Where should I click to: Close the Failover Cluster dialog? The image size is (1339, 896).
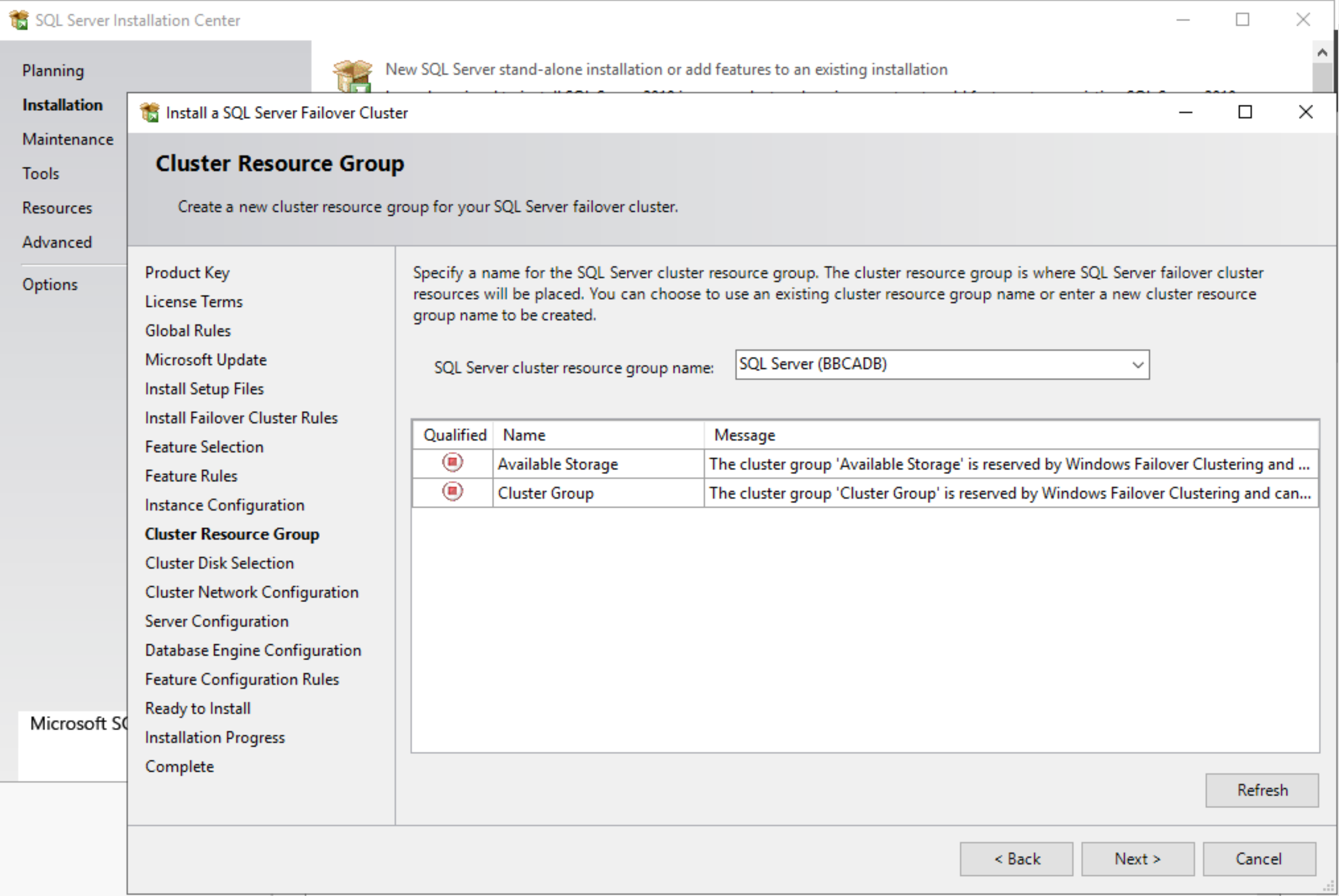1305,112
